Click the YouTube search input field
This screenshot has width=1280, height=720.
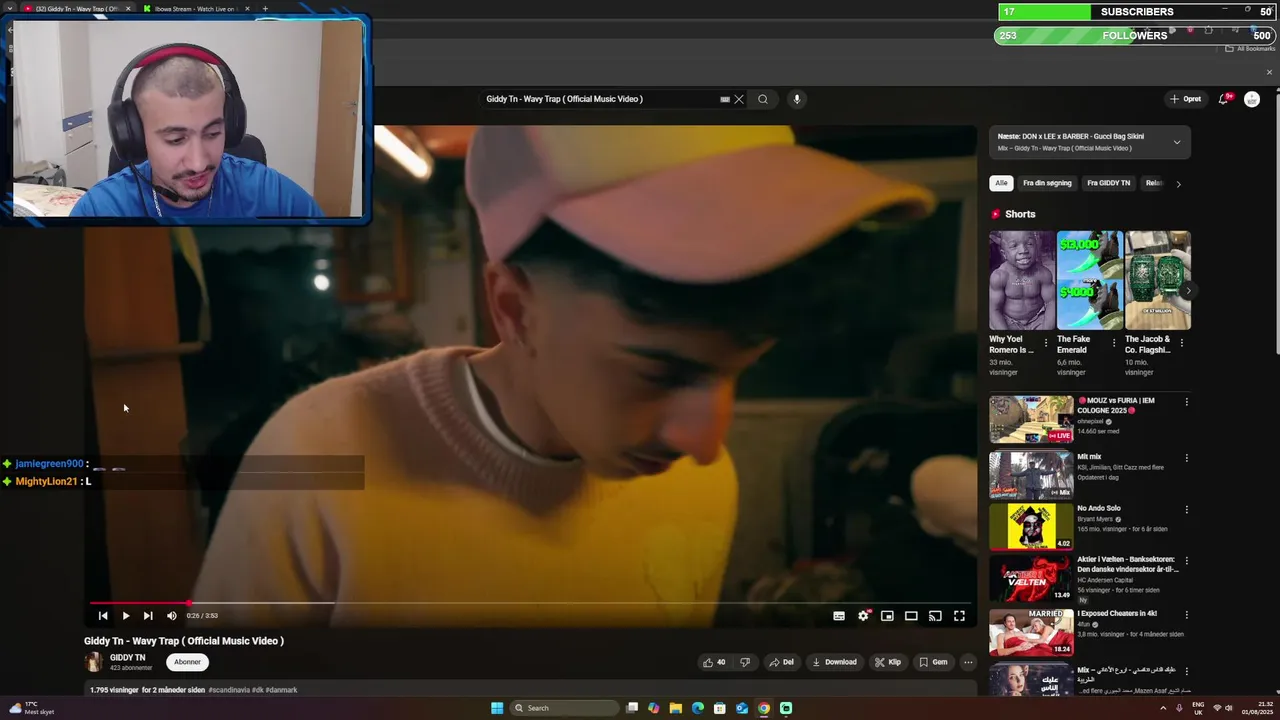pos(600,99)
